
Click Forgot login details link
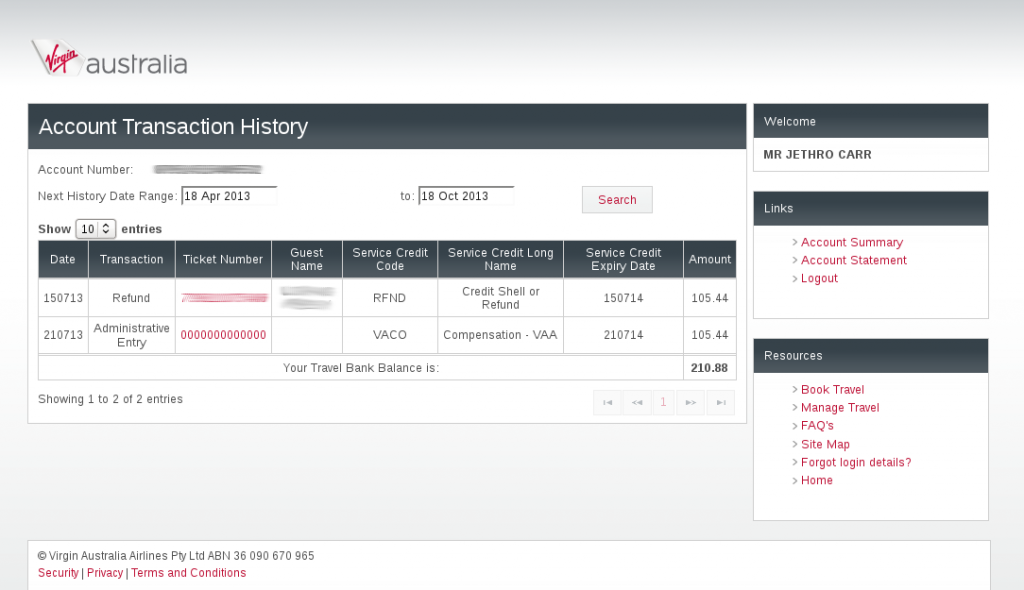coord(856,463)
